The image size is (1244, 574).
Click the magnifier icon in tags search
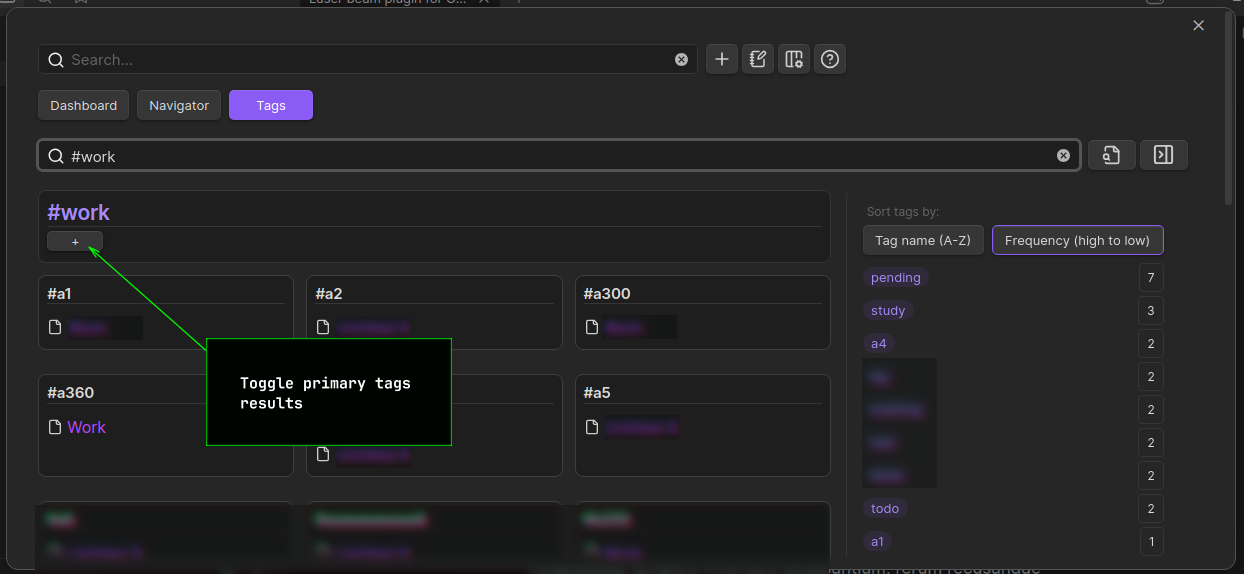point(56,156)
